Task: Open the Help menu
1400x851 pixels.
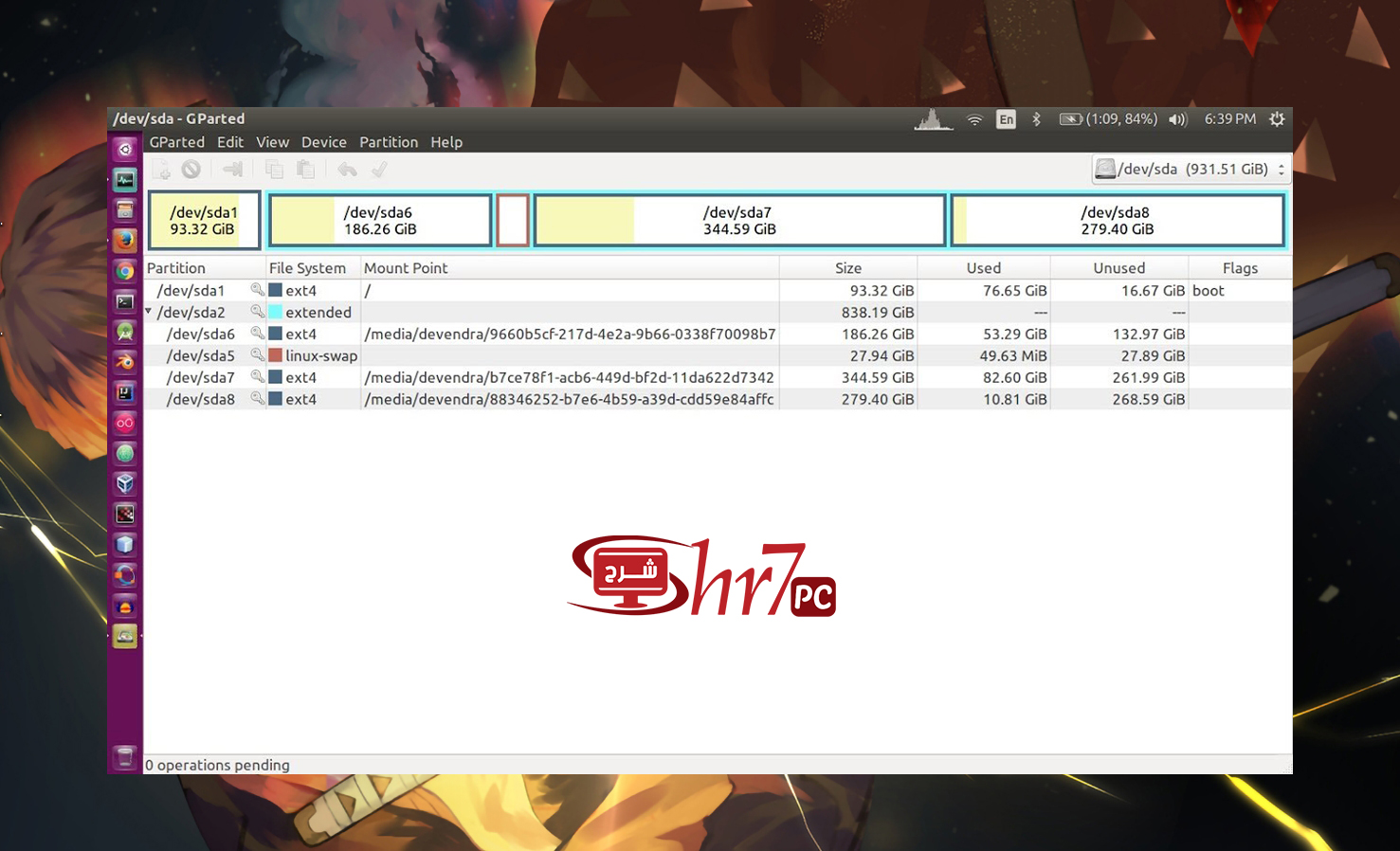Action: [446, 142]
